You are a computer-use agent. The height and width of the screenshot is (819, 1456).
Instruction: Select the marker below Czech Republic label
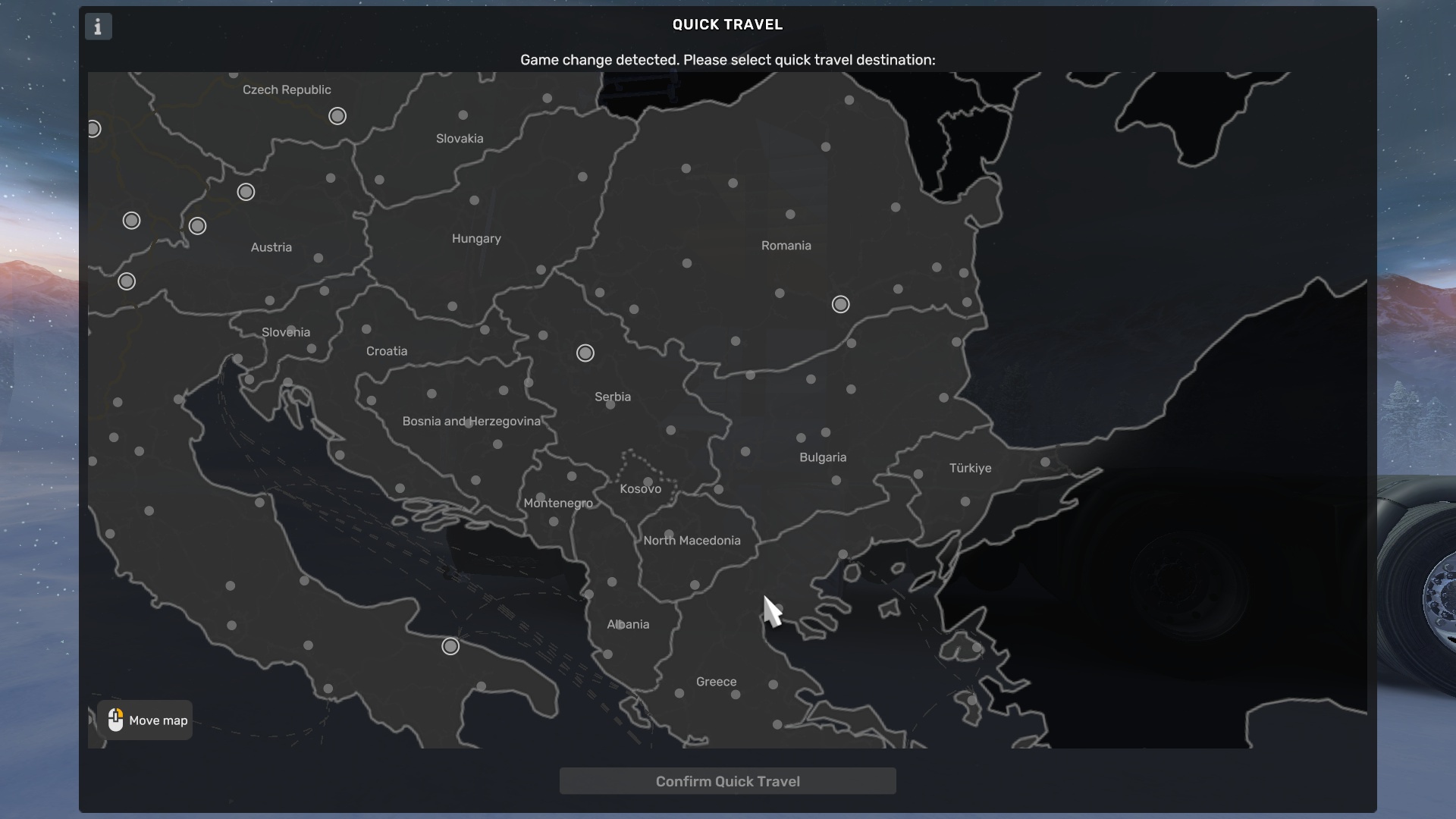click(337, 116)
